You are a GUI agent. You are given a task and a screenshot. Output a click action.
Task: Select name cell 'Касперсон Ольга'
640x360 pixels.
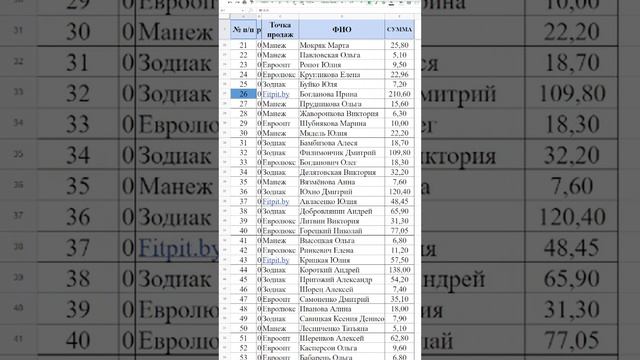pos(342,348)
